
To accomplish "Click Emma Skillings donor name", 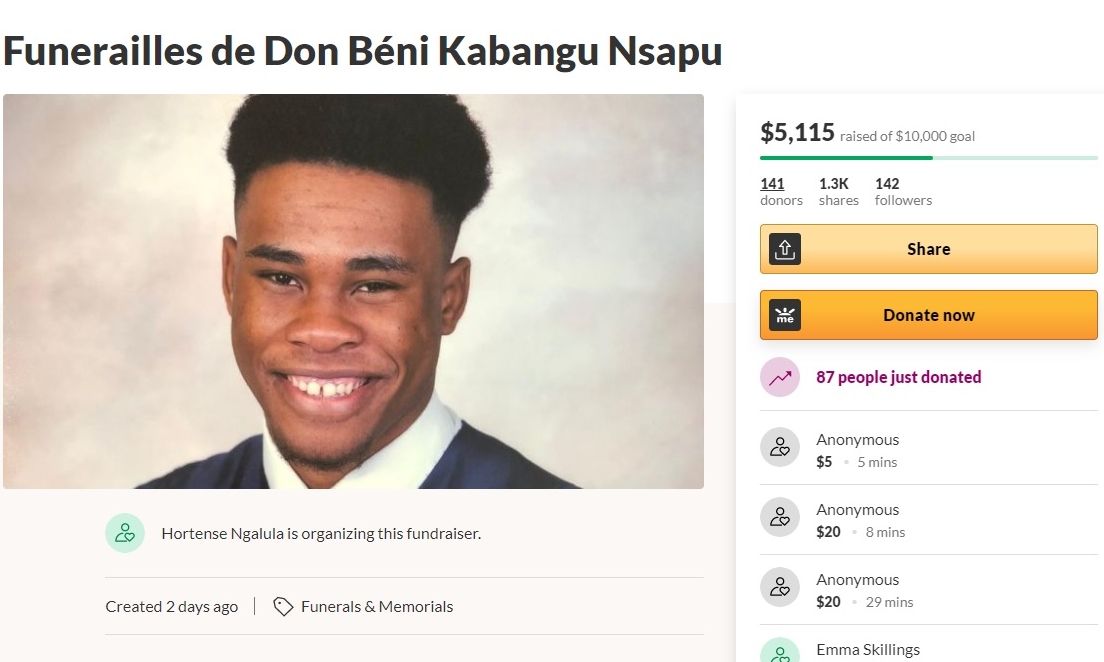I will coord(868,649).
